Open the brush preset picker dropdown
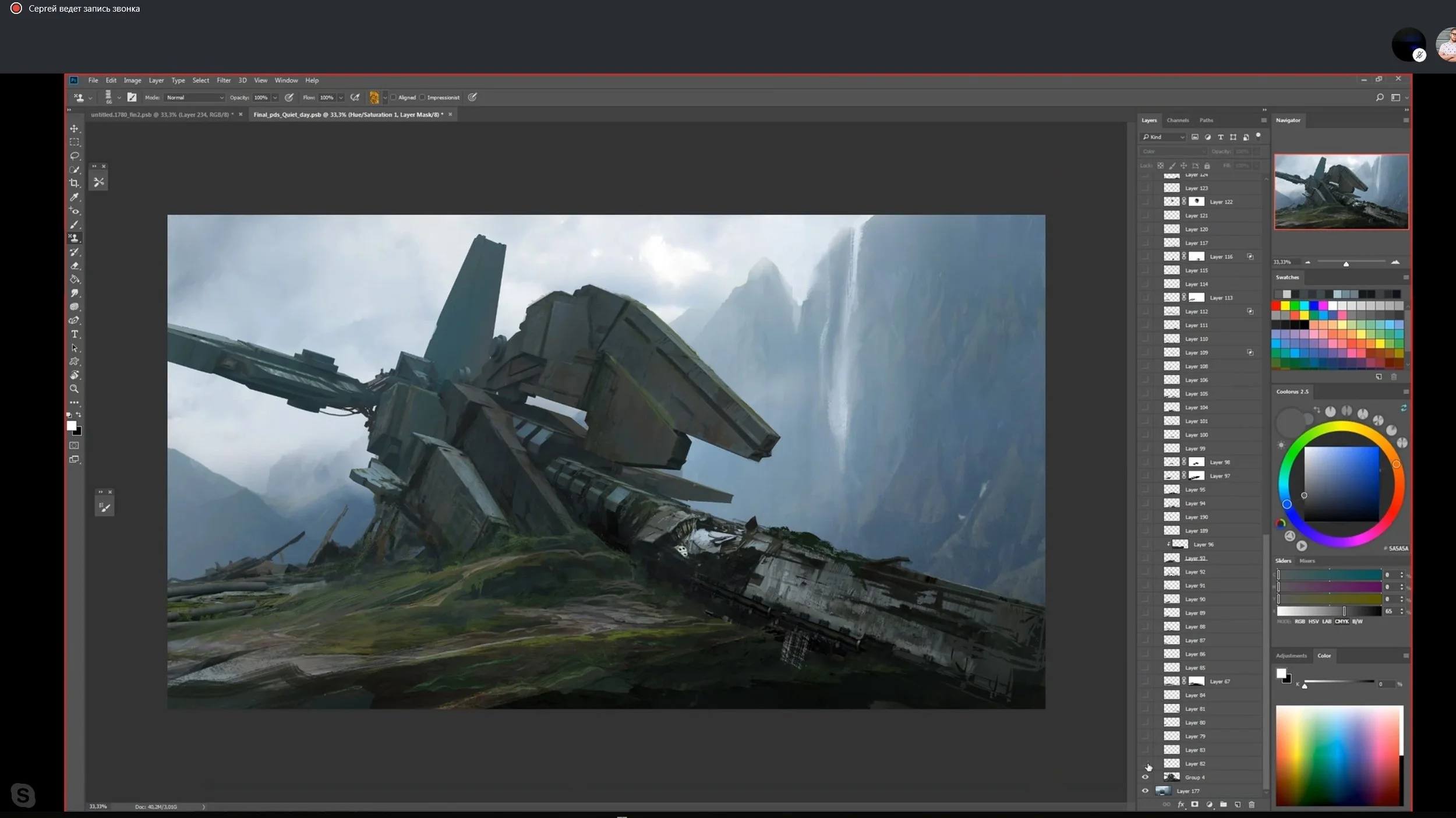The width and height of the screenshot is (1456, 818). [x=119, y=97]
